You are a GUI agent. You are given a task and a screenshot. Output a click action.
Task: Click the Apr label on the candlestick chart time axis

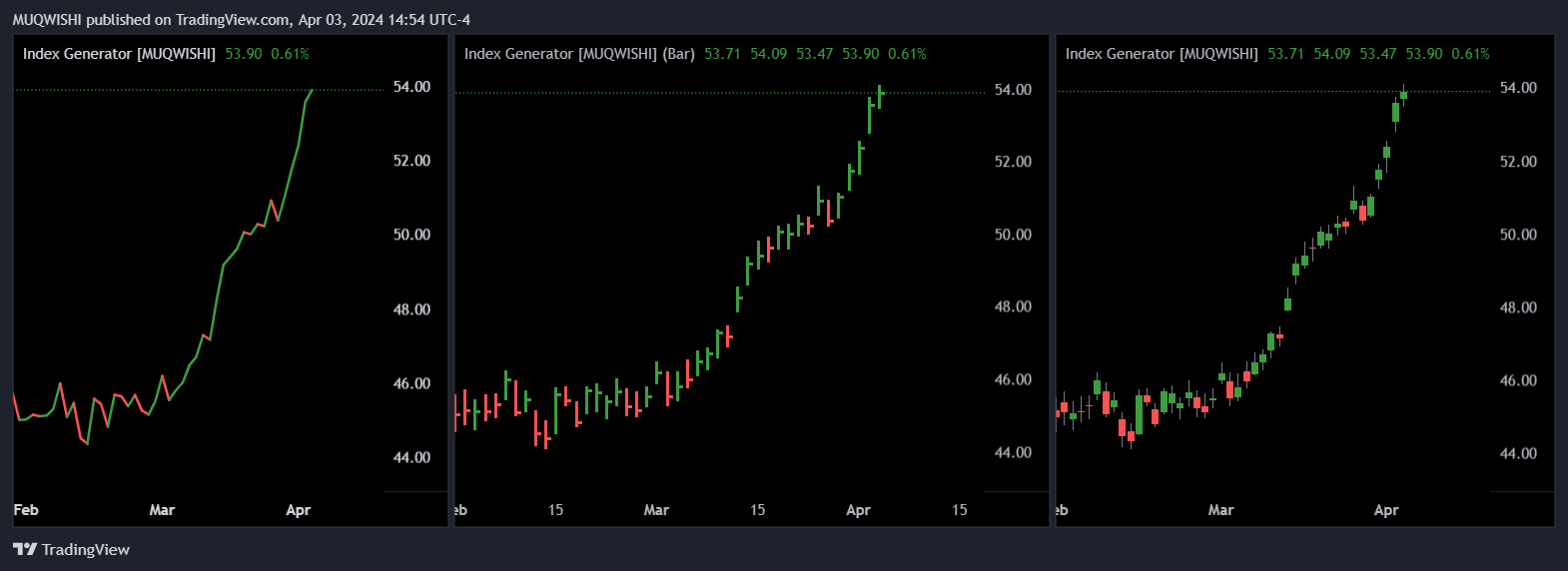coord(1386,510)
